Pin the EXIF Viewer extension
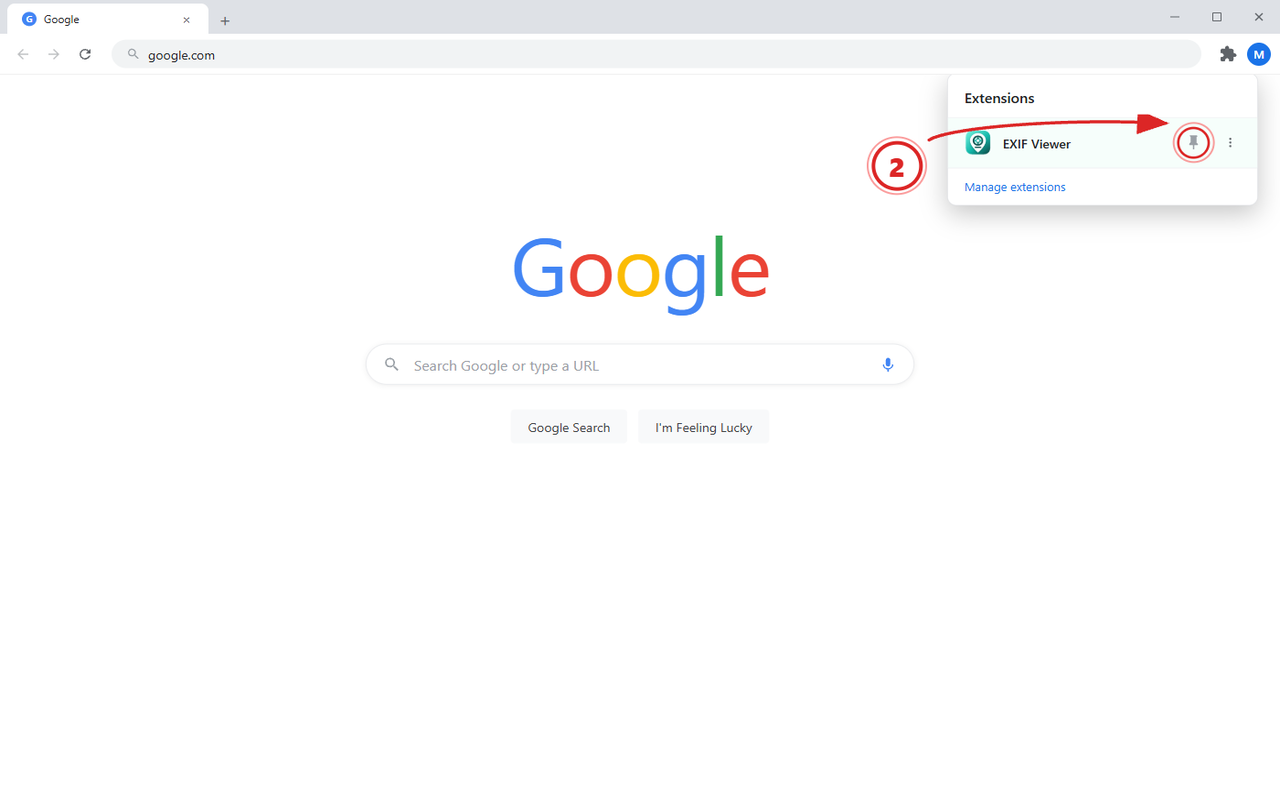This screenshot has width=1280, height=800. pos(1193,143)
